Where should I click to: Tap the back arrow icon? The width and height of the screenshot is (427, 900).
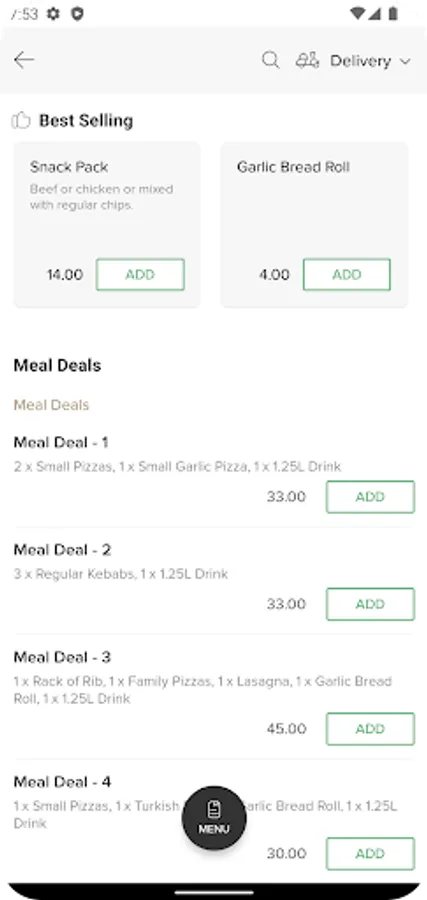pos(24,60)
